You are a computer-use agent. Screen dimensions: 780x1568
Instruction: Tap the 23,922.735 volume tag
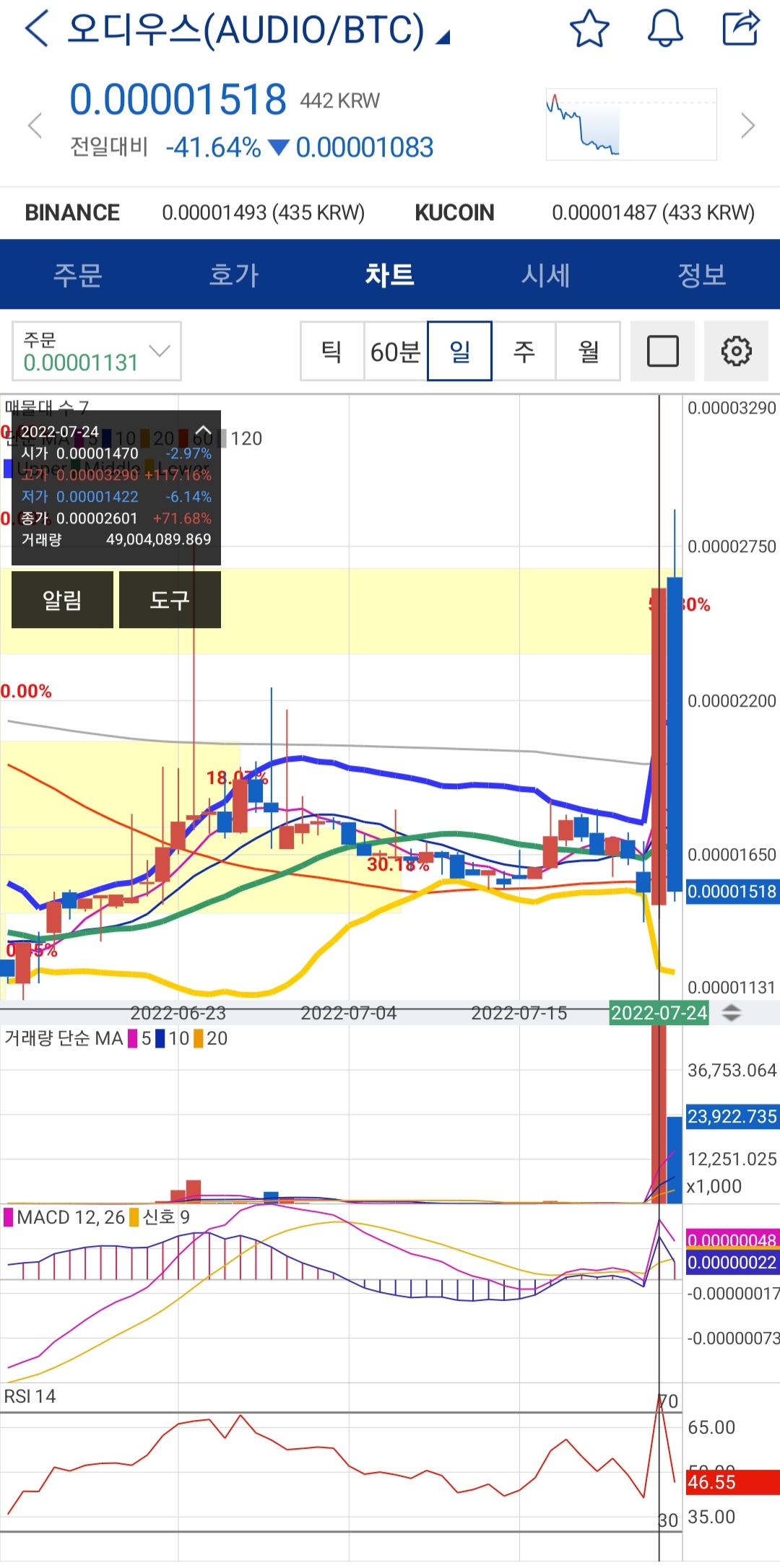[732, 1117]
